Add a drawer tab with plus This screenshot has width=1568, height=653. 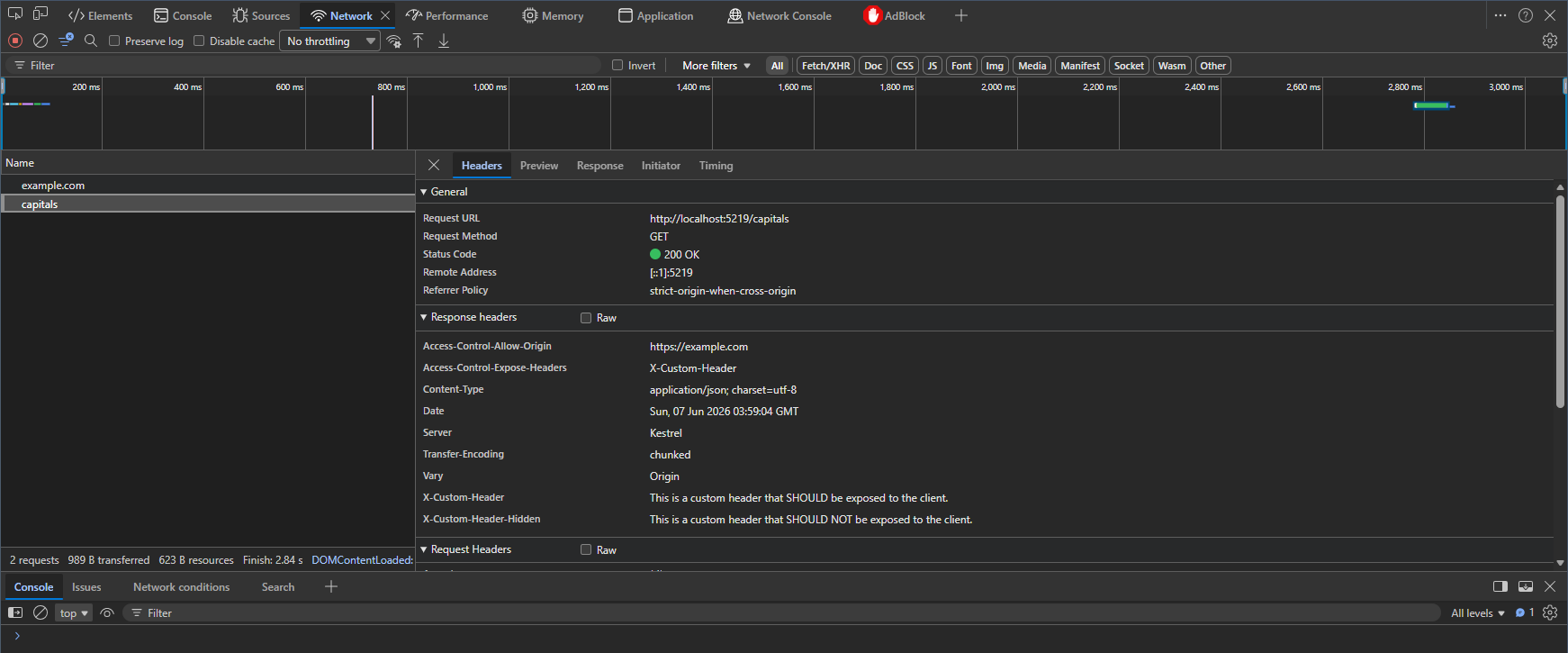pyautogui.click(x=331, y=586)
